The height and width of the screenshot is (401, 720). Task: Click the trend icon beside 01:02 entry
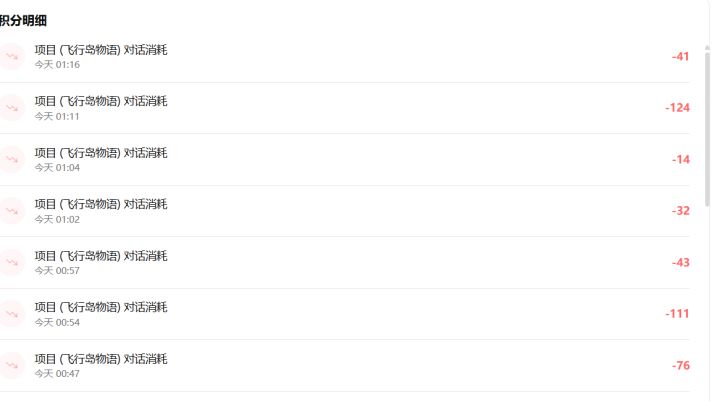click(x=12, y=211)
